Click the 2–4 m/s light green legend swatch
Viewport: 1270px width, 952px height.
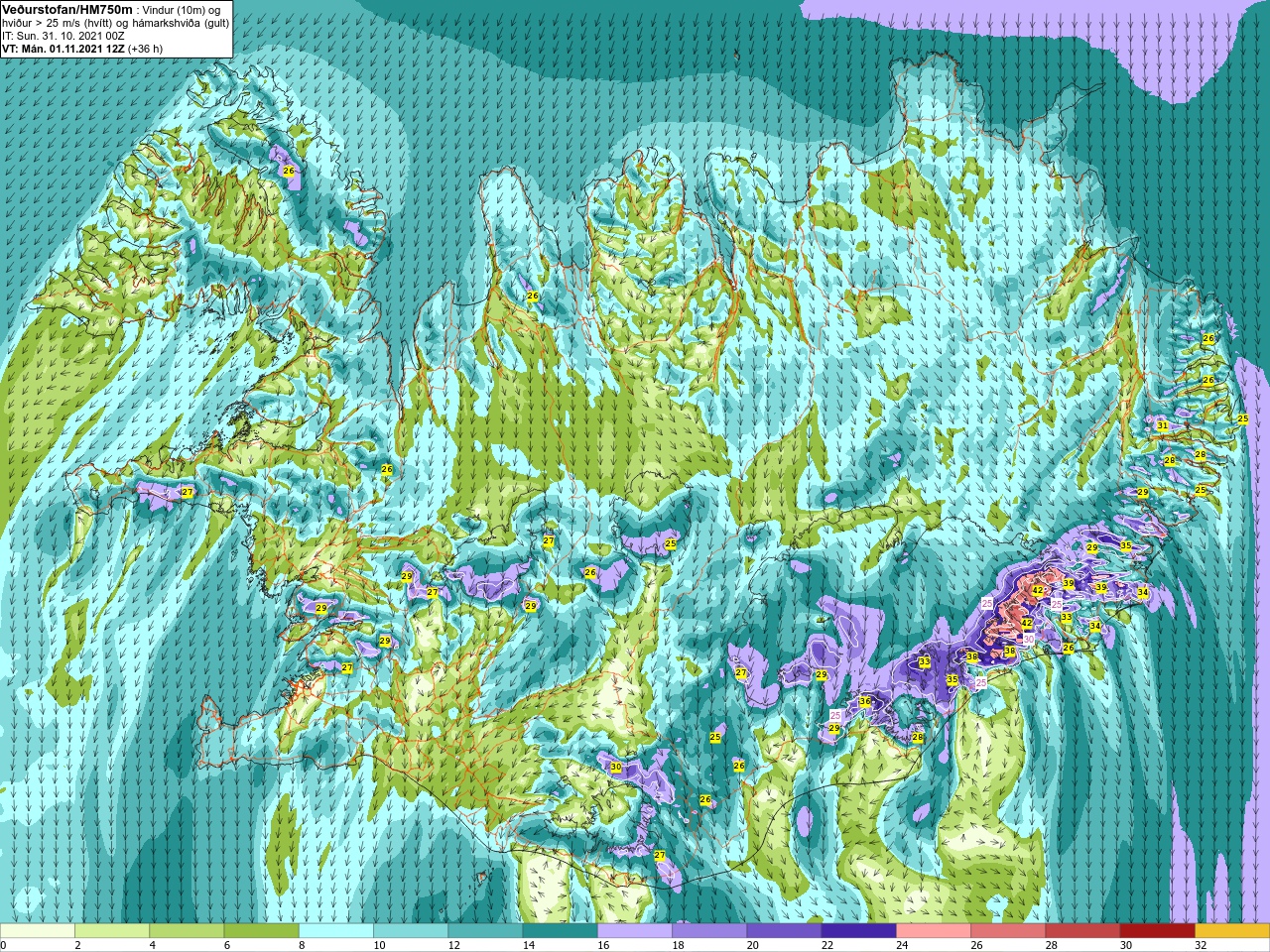112,931
